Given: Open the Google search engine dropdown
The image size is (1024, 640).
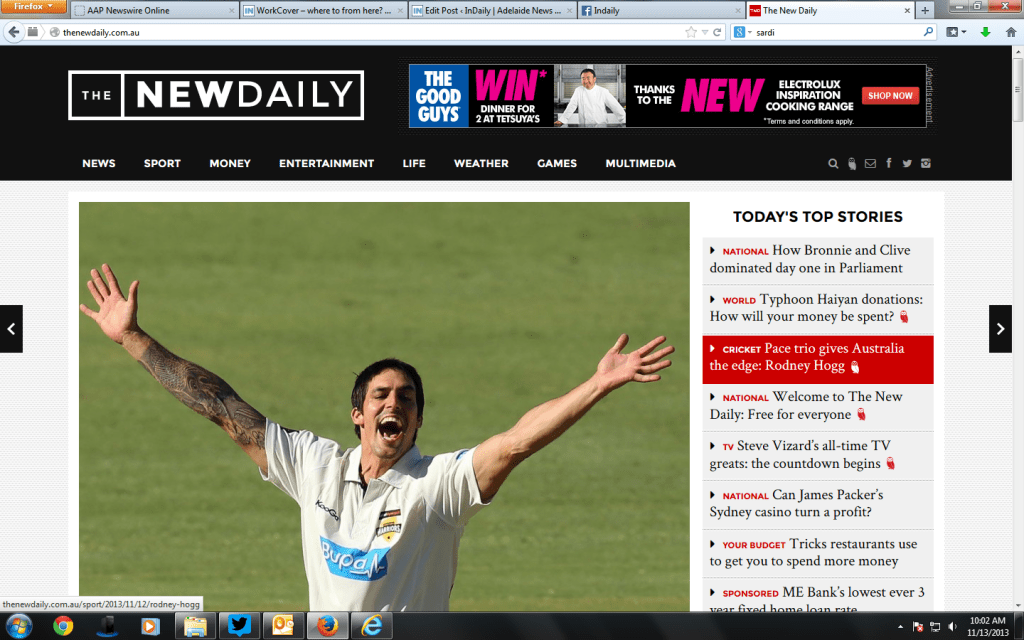Looking at the screenshot, I should click(746, 31).
